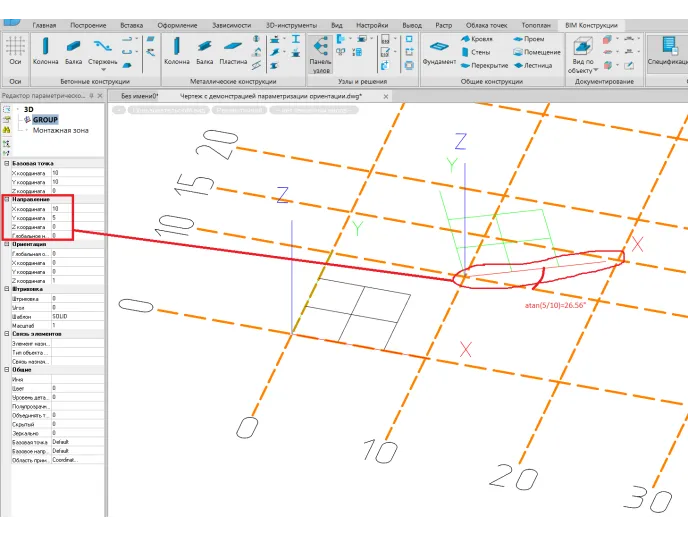The image size is (688, 537).
Task: Switch to the 3D-инструменты tab
Action: (291, 25)
